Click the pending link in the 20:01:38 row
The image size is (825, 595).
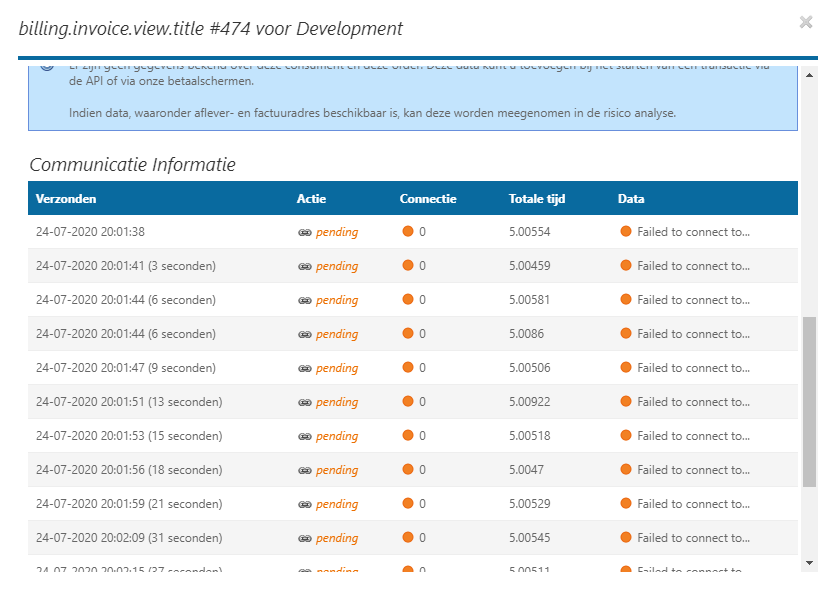pos(336,232)
